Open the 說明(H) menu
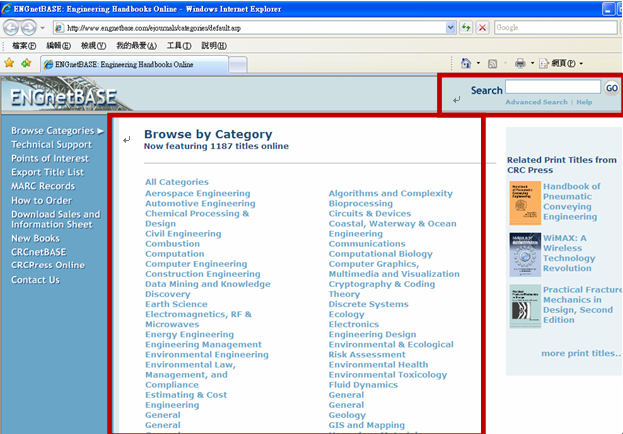Viewport: 623px width, 434px height. (214, 46)
